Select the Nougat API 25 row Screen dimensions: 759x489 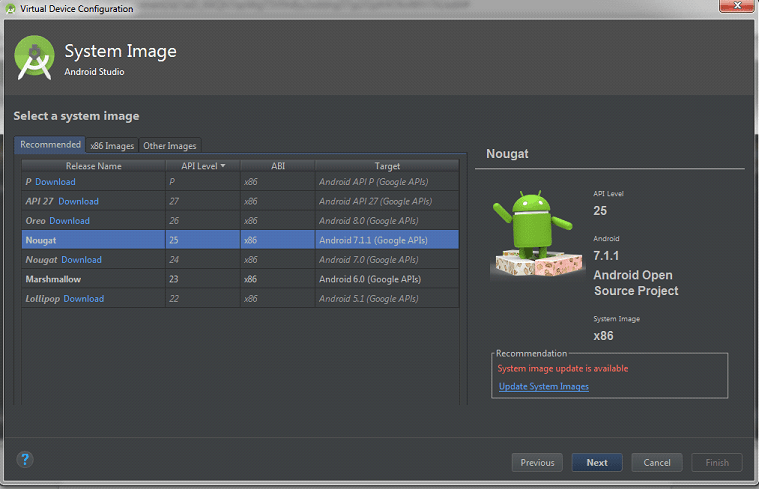coord(240,240)
